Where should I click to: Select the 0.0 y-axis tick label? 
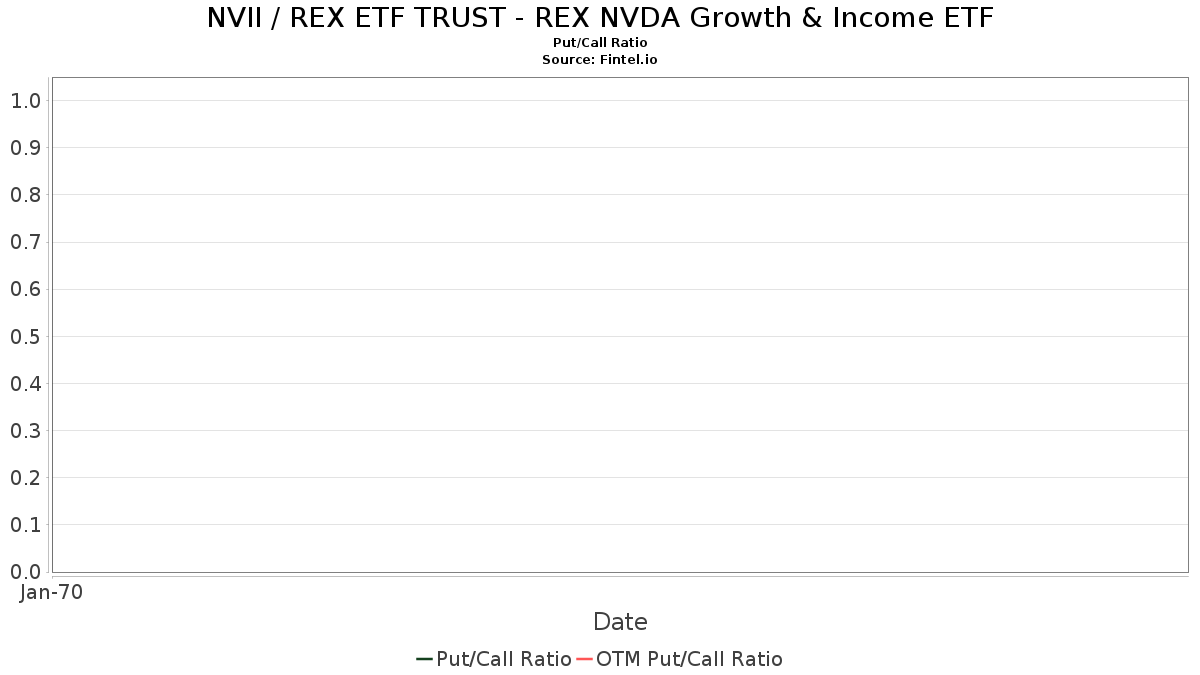point(25,572)
